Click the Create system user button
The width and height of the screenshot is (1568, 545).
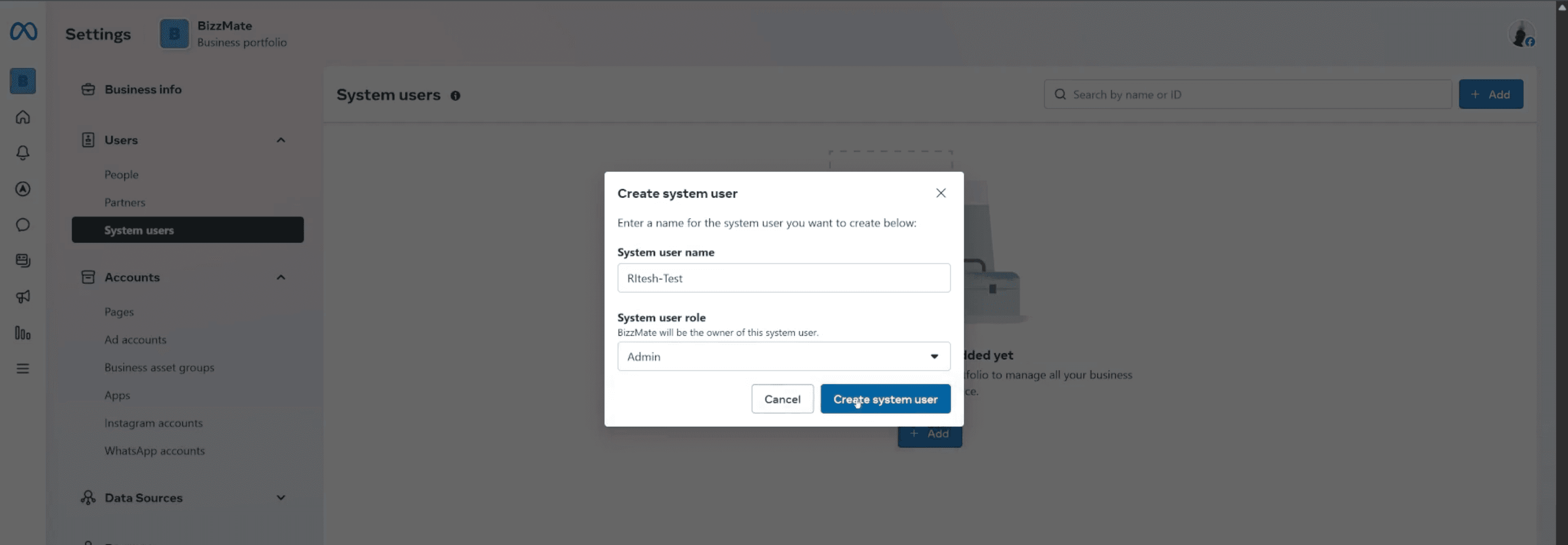pyautogui.click(x=885, y=399)
